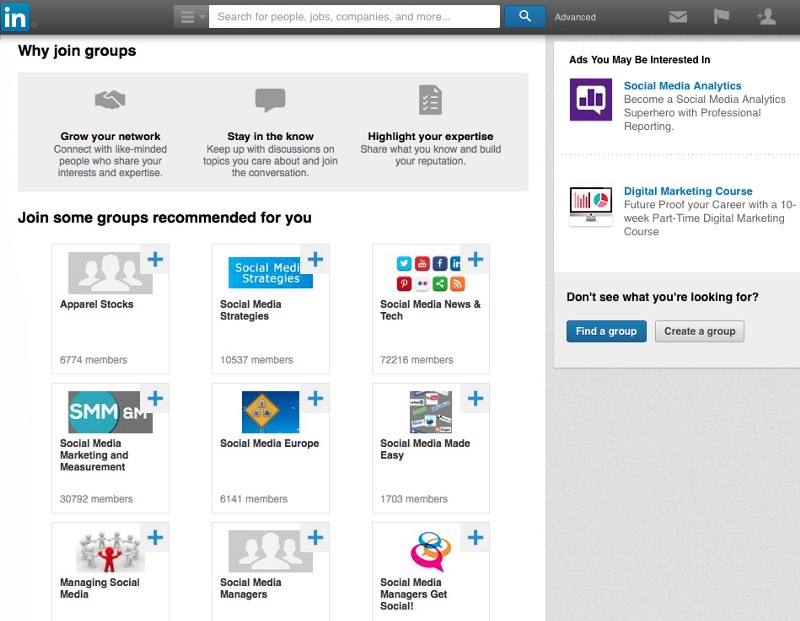The width and height of the screenshot is (800, 621).
Task: Open the messages envelope icon
Action: [678, 17]
